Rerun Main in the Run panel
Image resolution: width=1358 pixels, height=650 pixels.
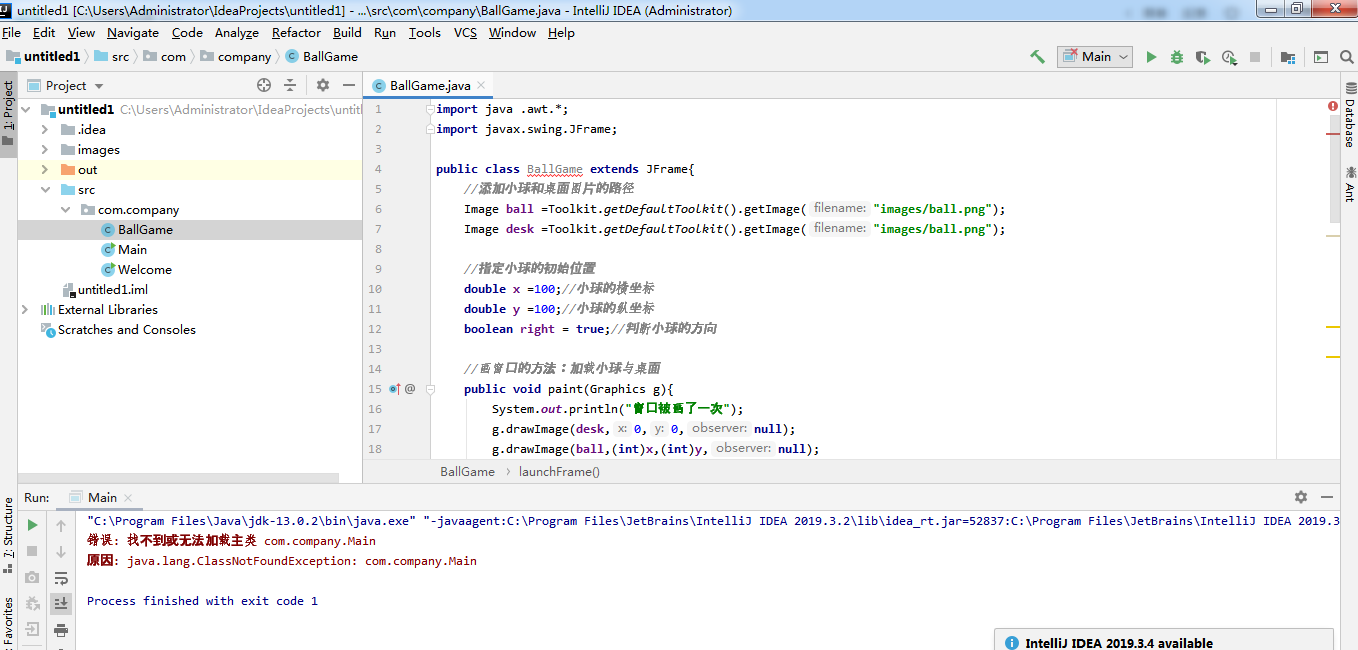[32, 524]
